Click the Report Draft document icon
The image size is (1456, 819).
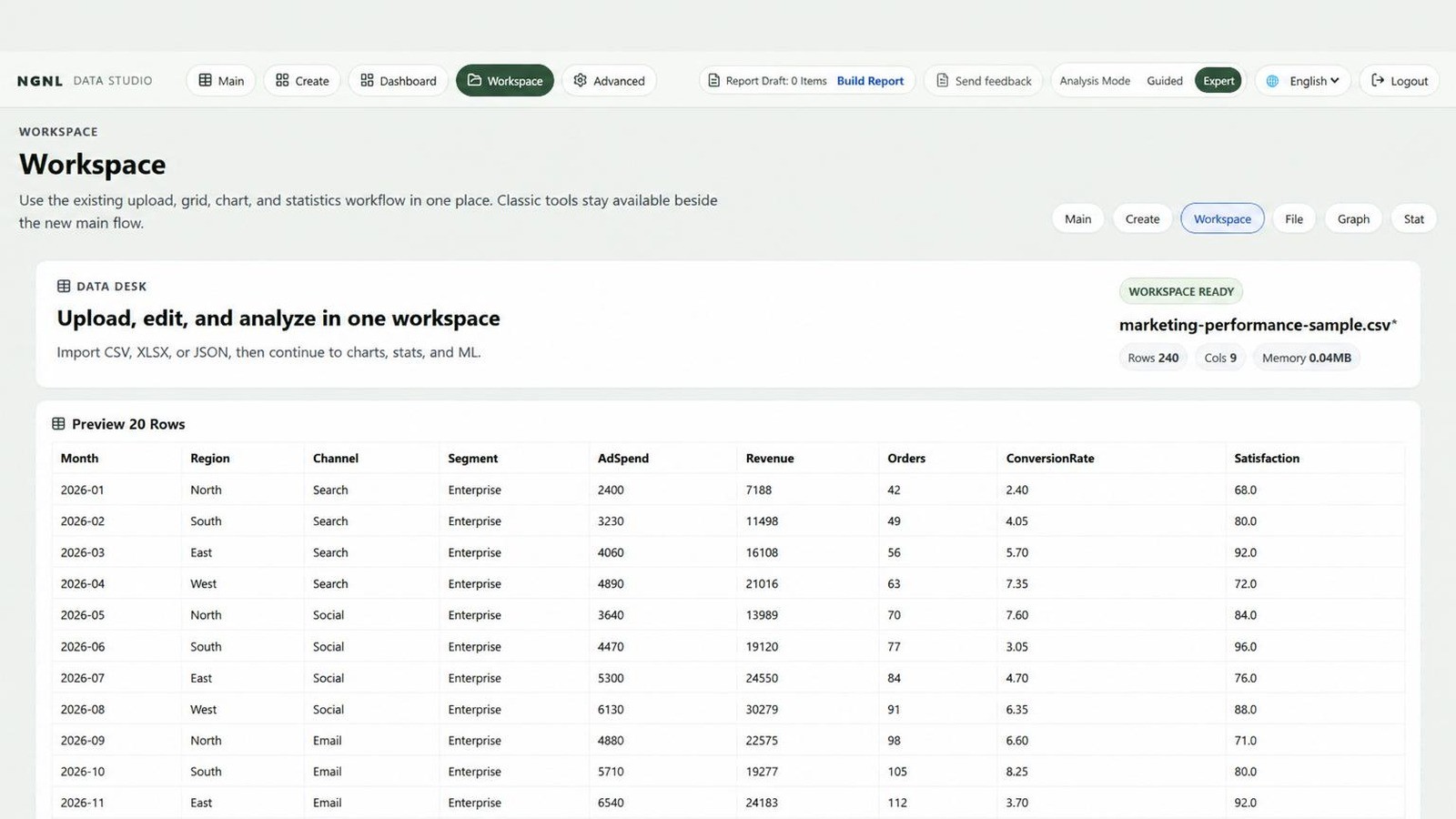tap(714, 80)
